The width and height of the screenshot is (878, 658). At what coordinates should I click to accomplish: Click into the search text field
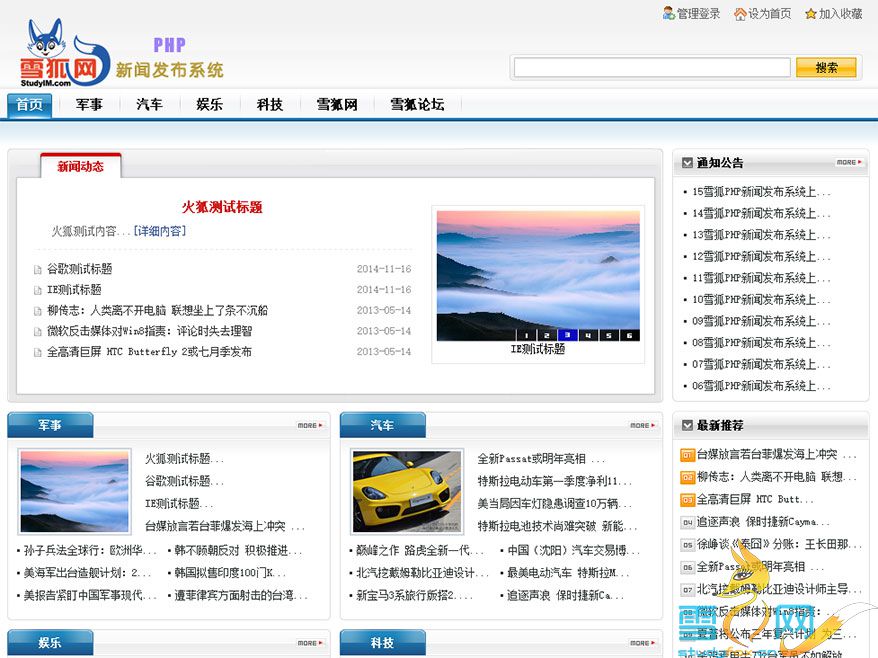pos(651,68)
